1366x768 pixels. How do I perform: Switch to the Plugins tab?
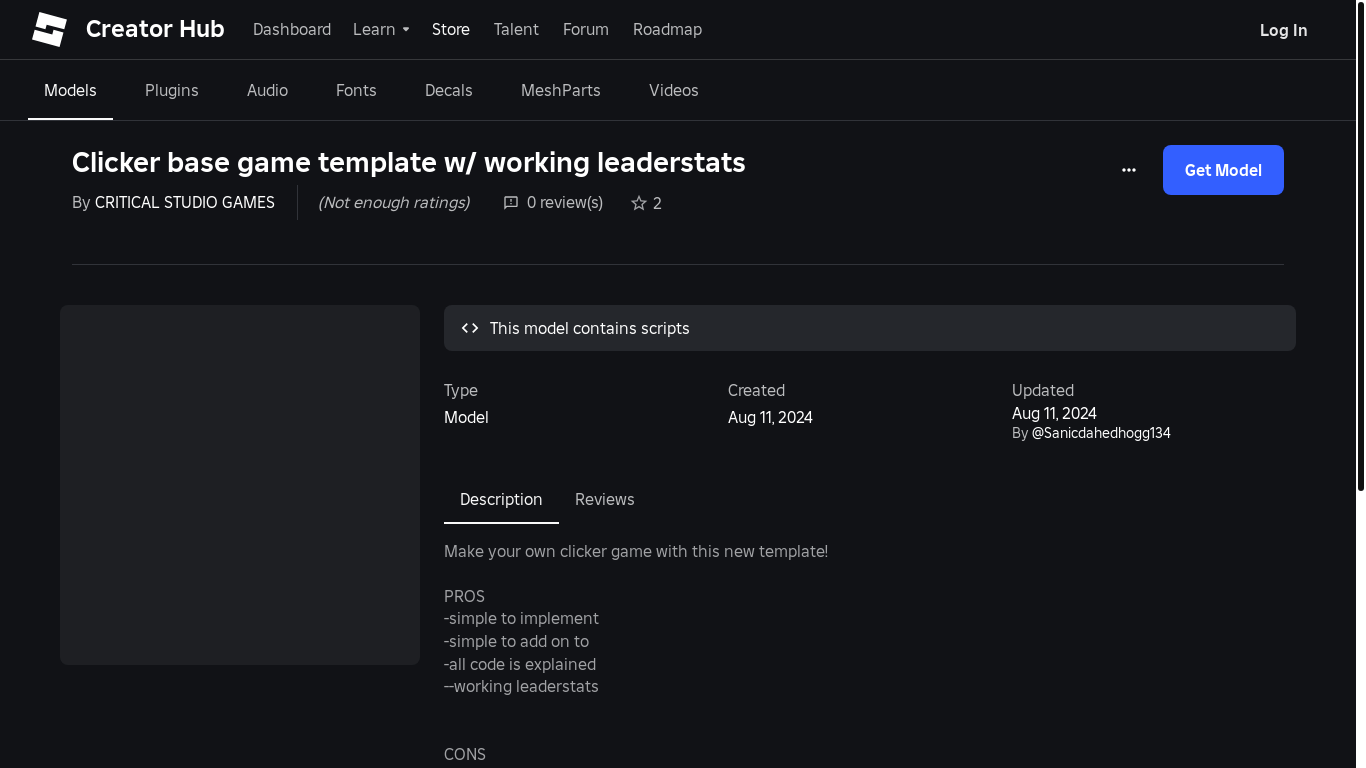(172, 90)
